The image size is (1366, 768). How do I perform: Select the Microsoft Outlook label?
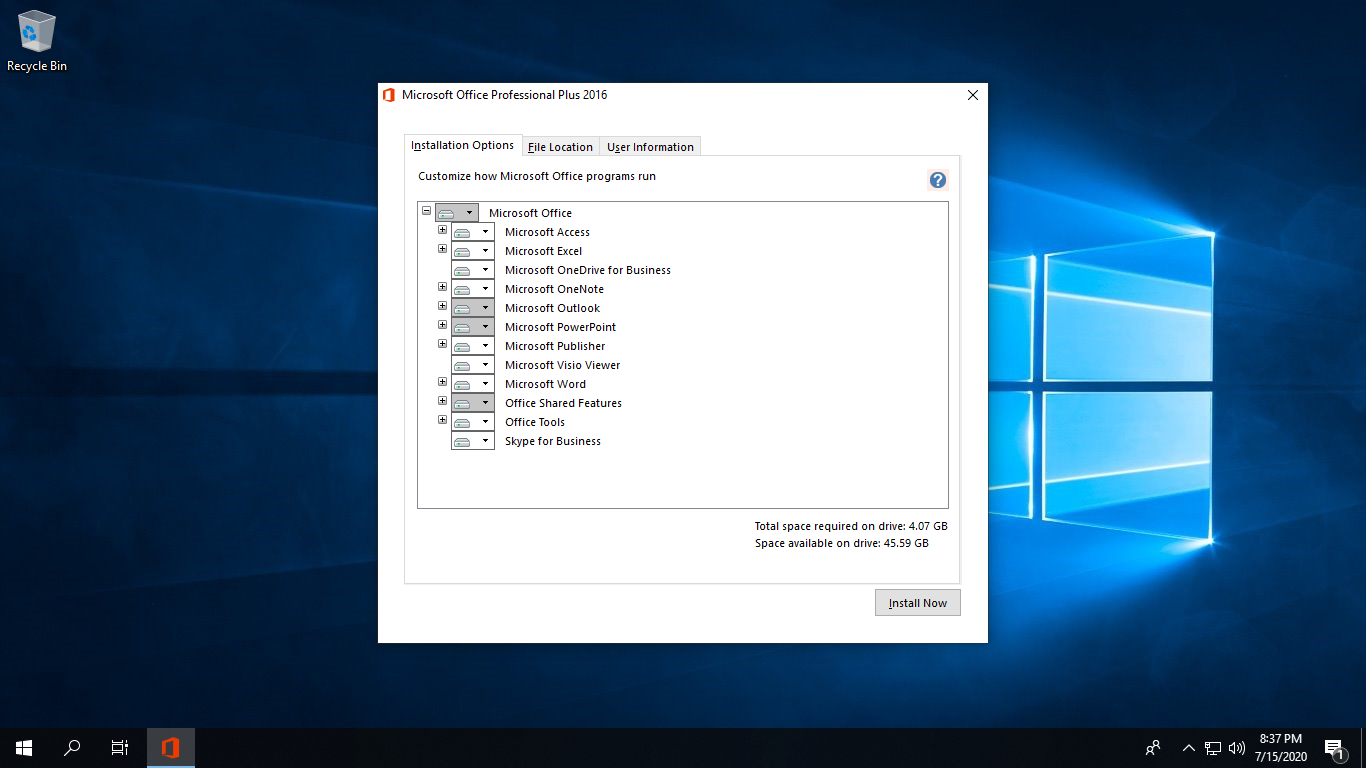pyautogui.click(x=552, y=308)
